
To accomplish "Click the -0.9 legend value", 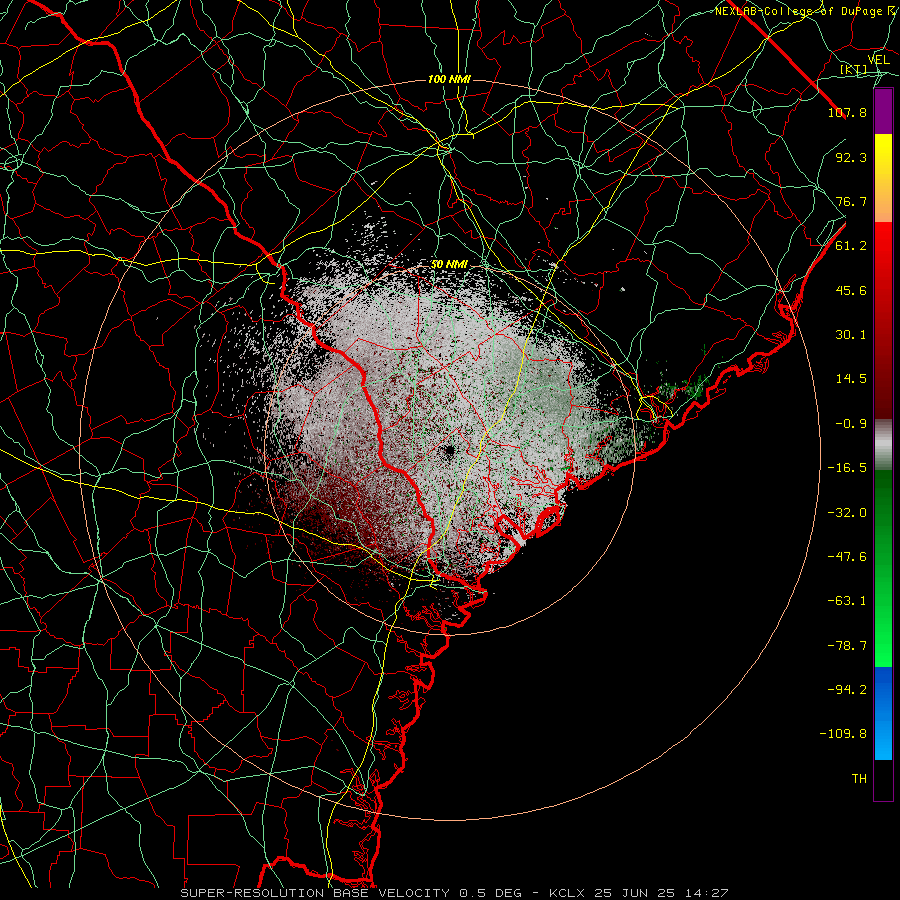I will (851, 424).
